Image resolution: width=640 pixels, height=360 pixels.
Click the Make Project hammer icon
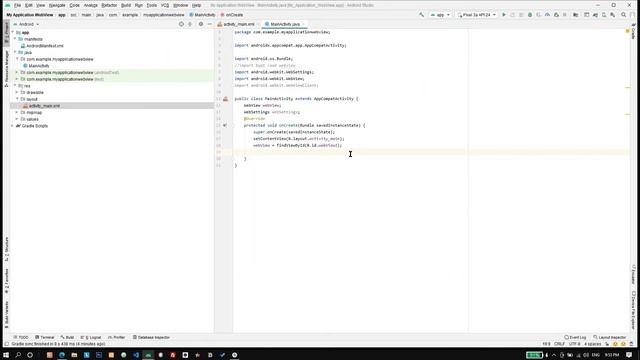click(x=421, y=15)
